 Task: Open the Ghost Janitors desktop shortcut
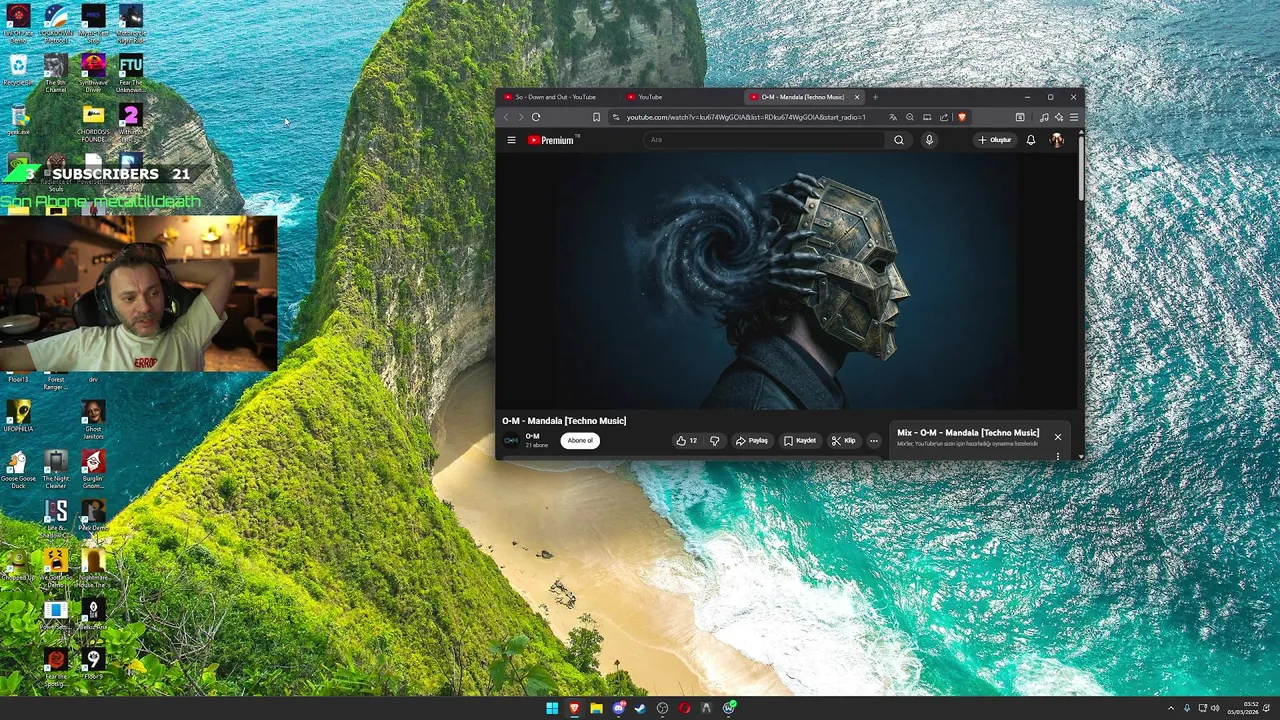click(x=93, y=420)
